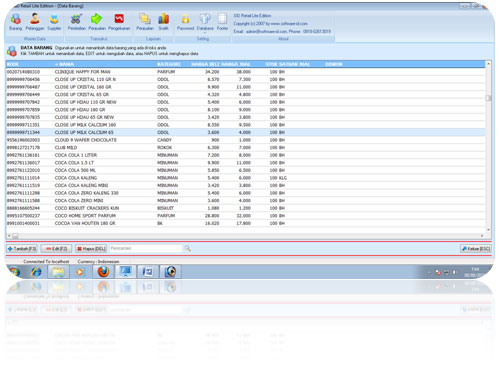Open the Pengeluaran expense icon

click(x=119, y=22)
